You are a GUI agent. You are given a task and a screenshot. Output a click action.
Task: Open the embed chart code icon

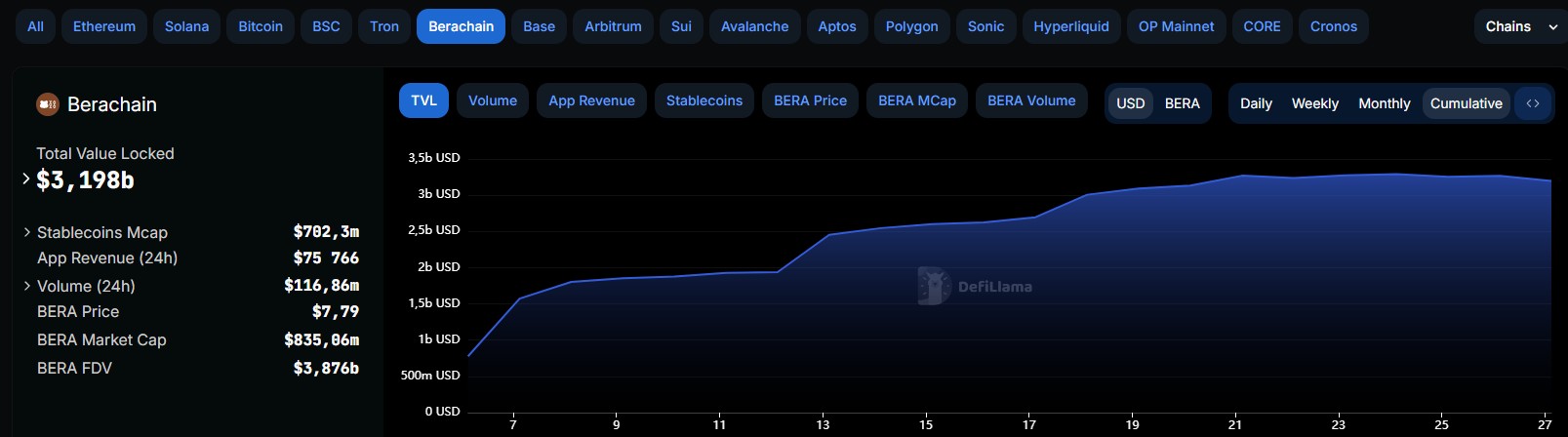tap(1533, 103)
